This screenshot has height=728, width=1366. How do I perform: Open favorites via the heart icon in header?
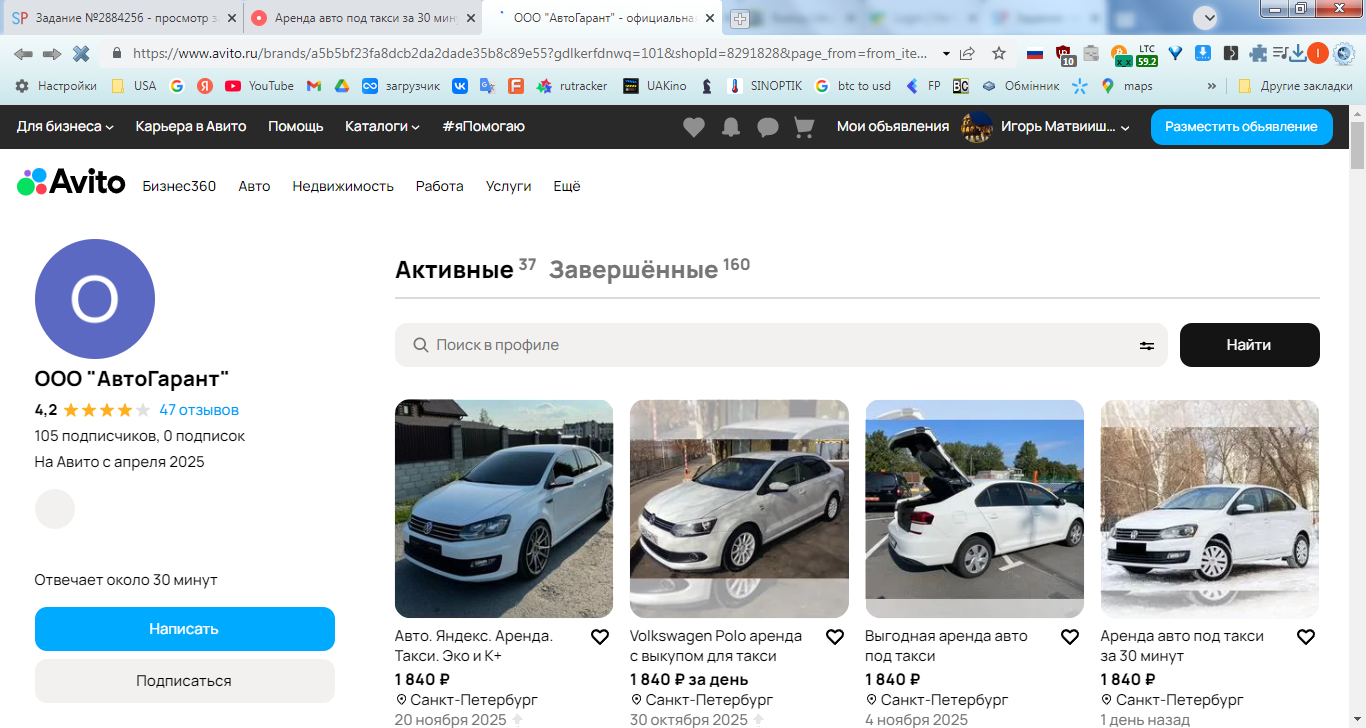694,127
